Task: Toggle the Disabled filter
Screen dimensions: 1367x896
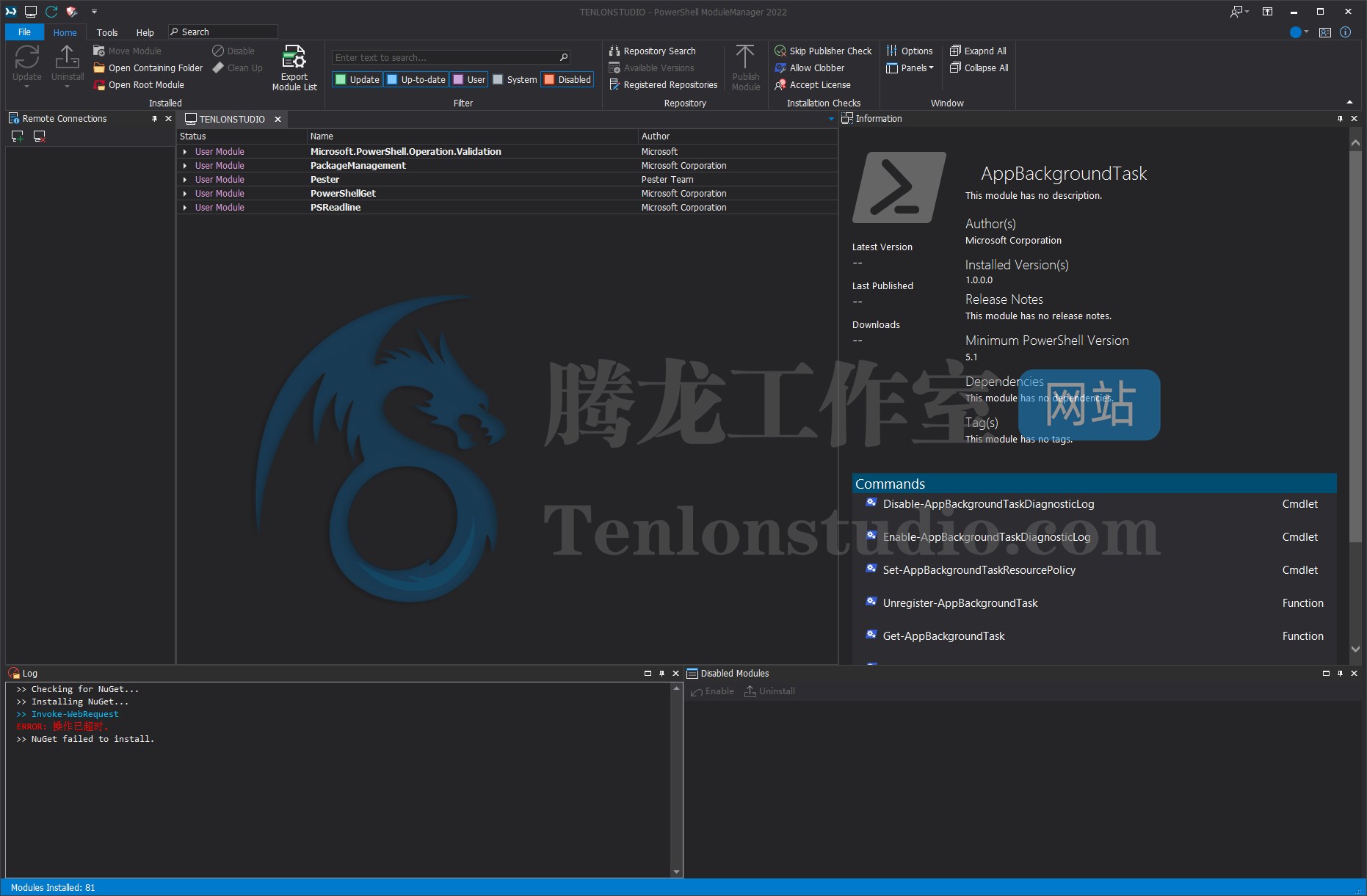Action: [x=568, y=79]
